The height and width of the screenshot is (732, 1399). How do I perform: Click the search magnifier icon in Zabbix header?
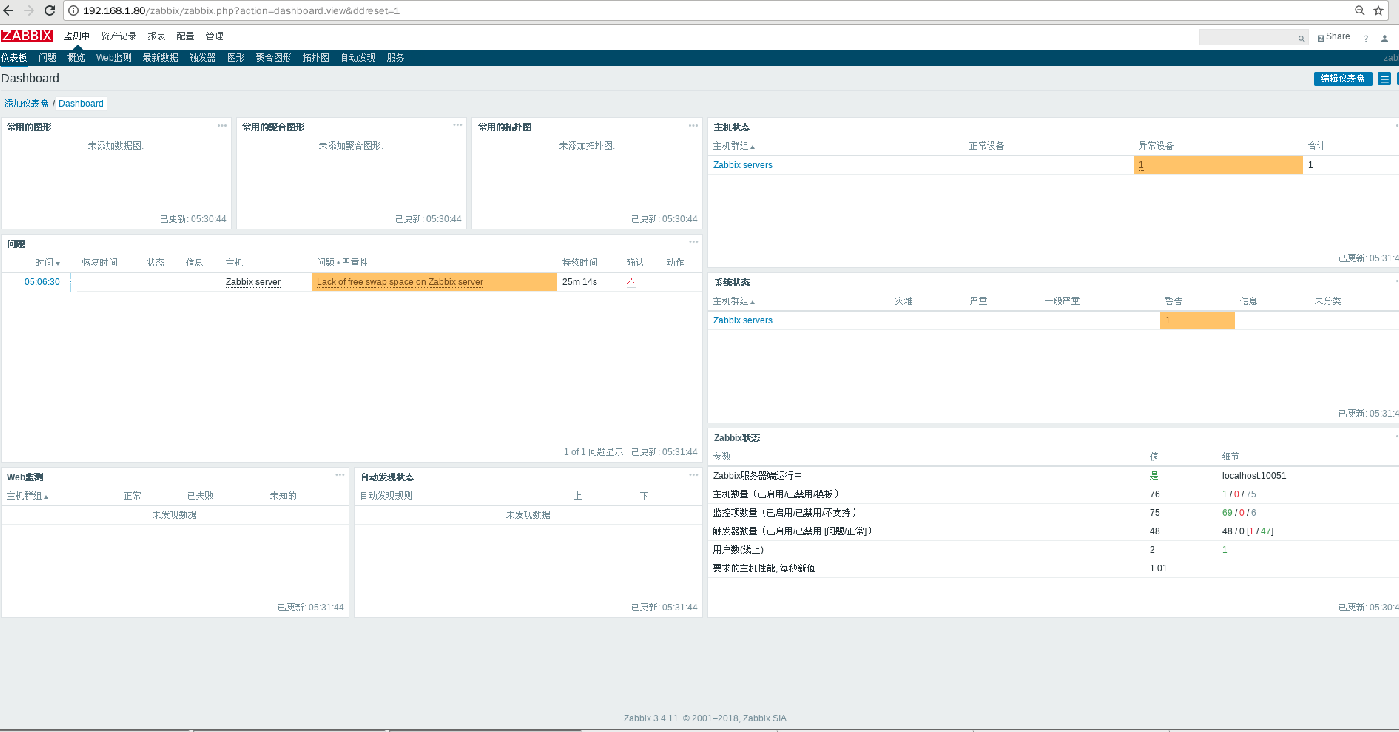point(1302,38)
